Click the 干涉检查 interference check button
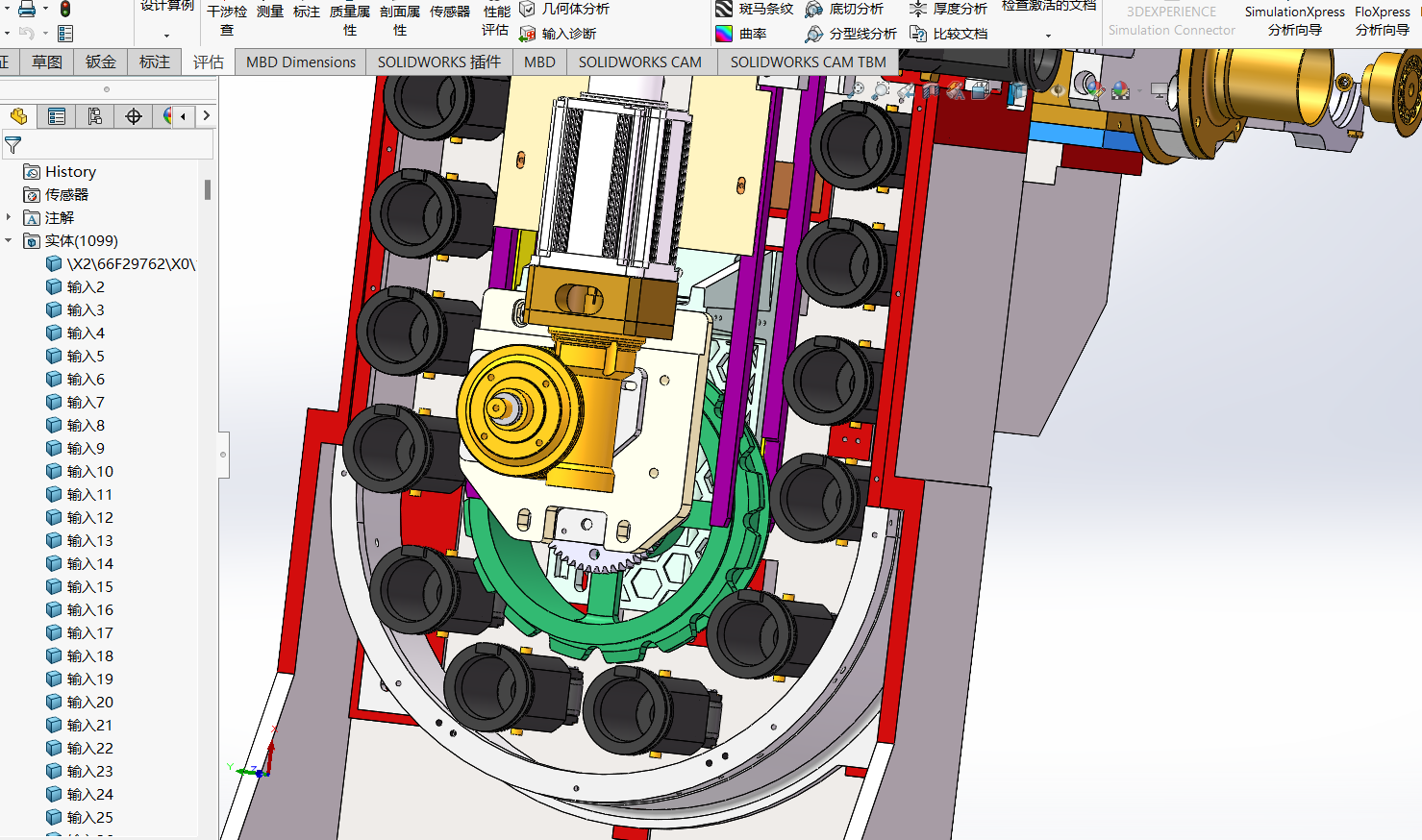 pos(227,20)
